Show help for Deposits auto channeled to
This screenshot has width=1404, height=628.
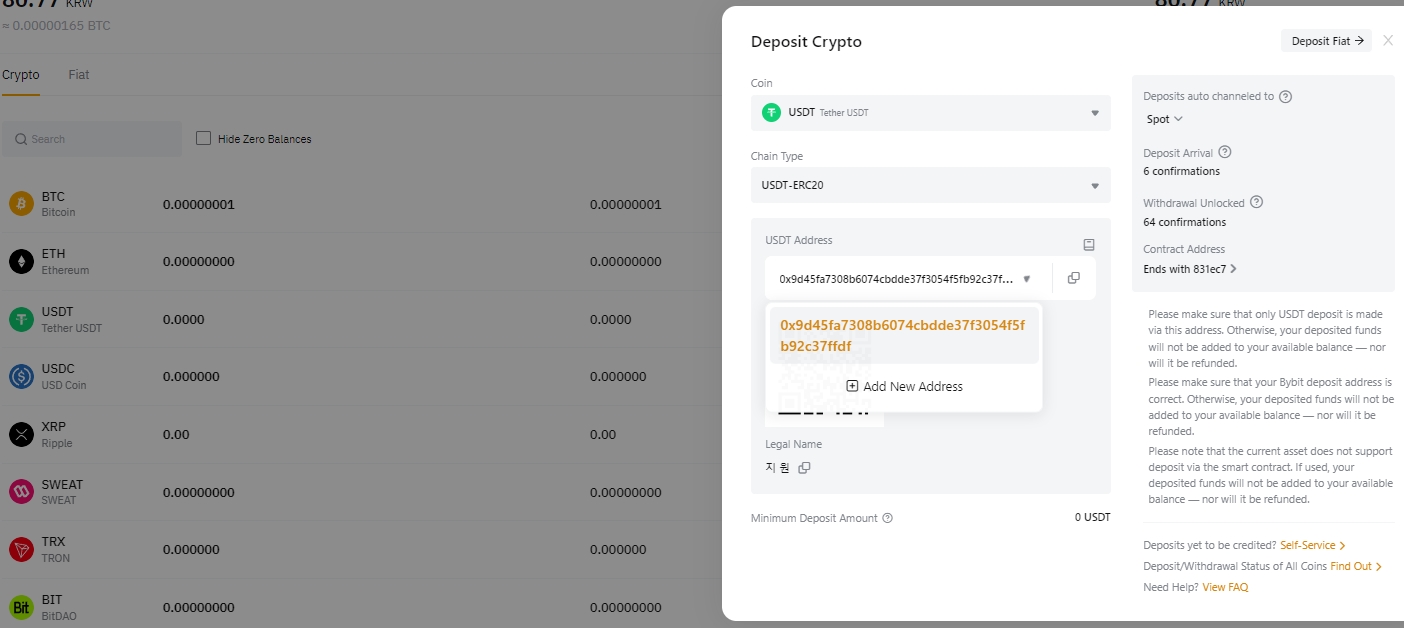[x=1286, y=97]
